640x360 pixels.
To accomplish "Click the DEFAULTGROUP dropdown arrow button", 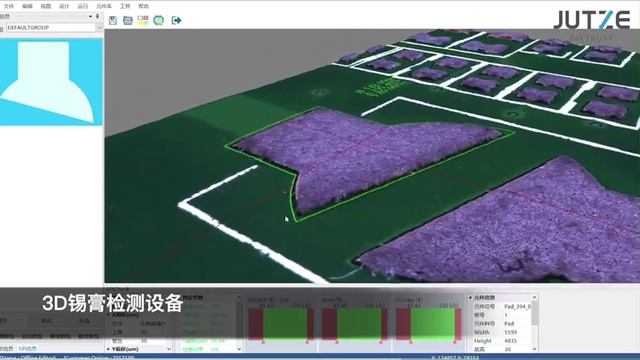I will point(100,27).
